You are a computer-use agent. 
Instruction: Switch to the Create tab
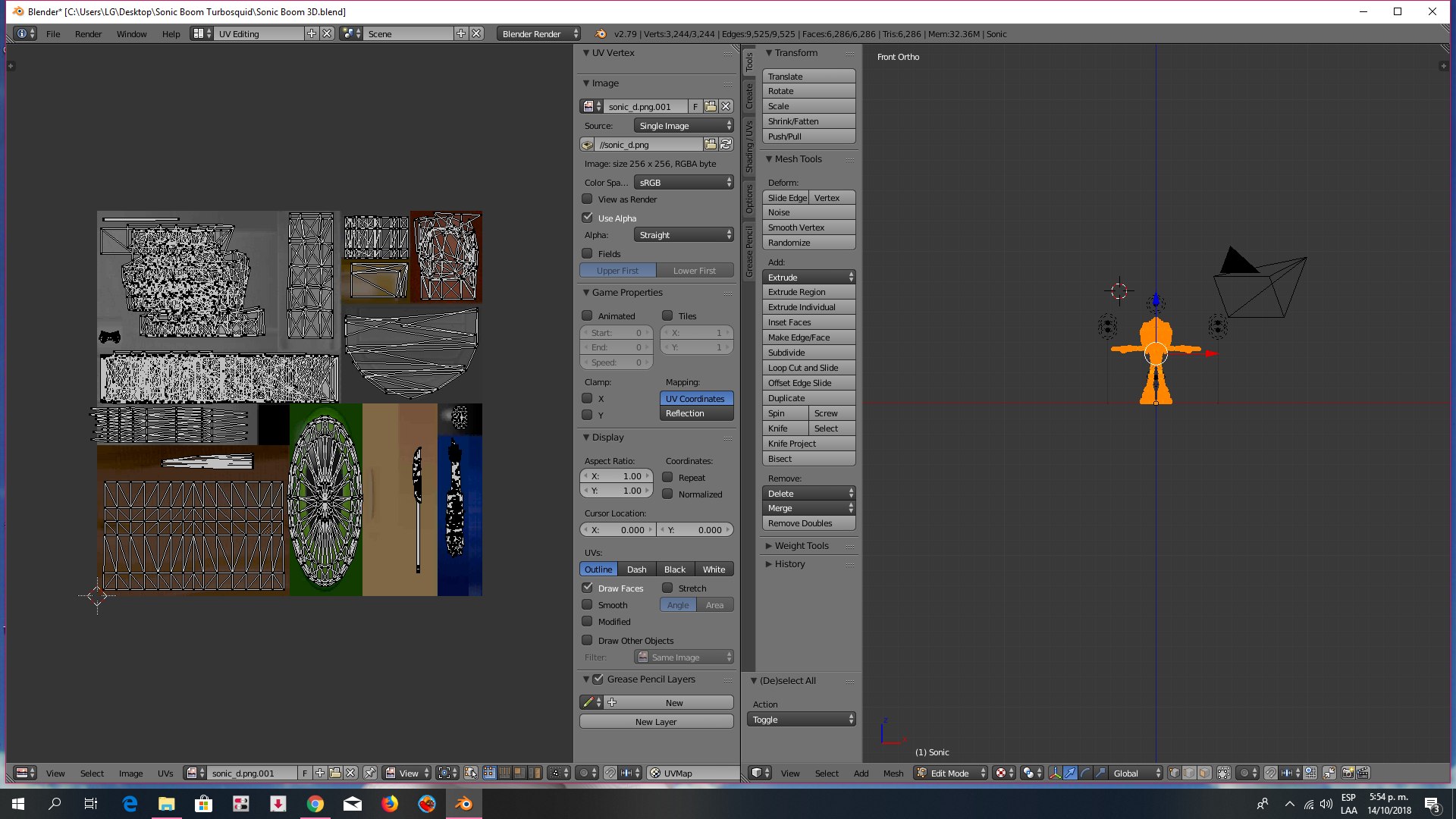(749, 96)
